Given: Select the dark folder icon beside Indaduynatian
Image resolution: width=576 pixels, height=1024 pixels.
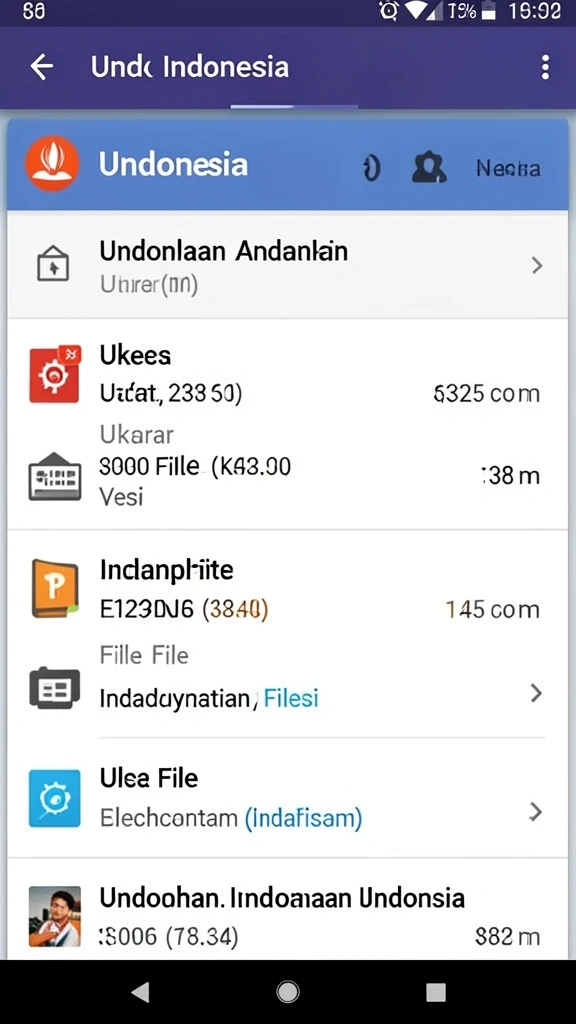Looking at the screenshot, I should click(x=55, y=688).
